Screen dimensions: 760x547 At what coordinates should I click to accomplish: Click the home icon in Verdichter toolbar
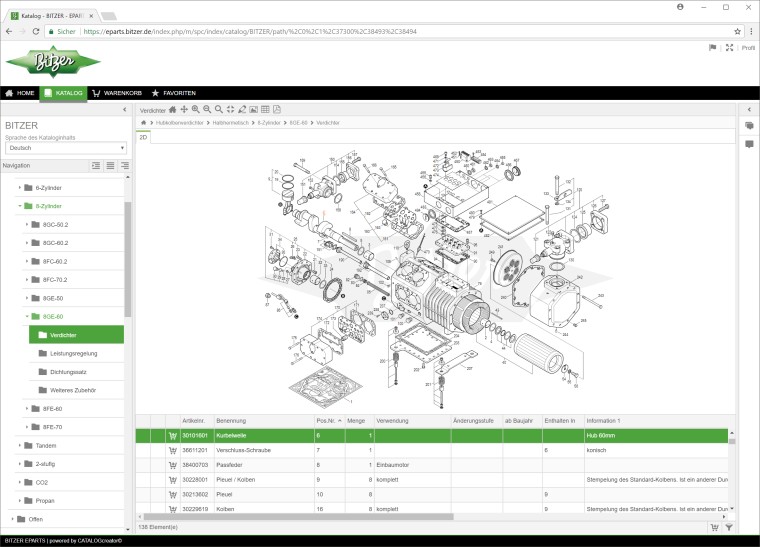(172, 109)
